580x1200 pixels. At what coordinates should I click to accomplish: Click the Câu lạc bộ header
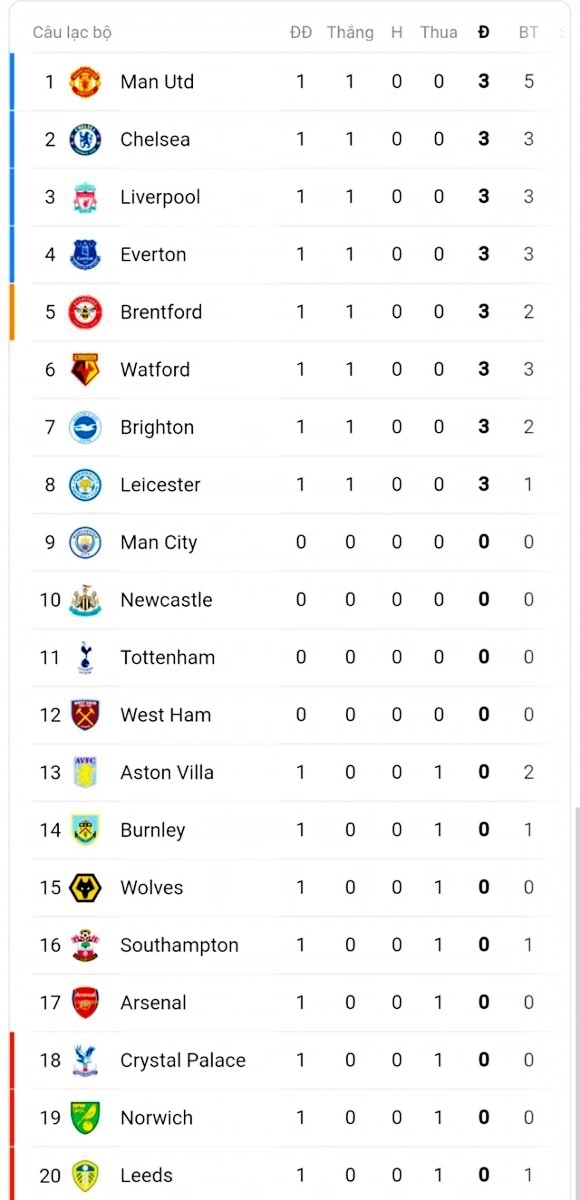pos(72,33)
